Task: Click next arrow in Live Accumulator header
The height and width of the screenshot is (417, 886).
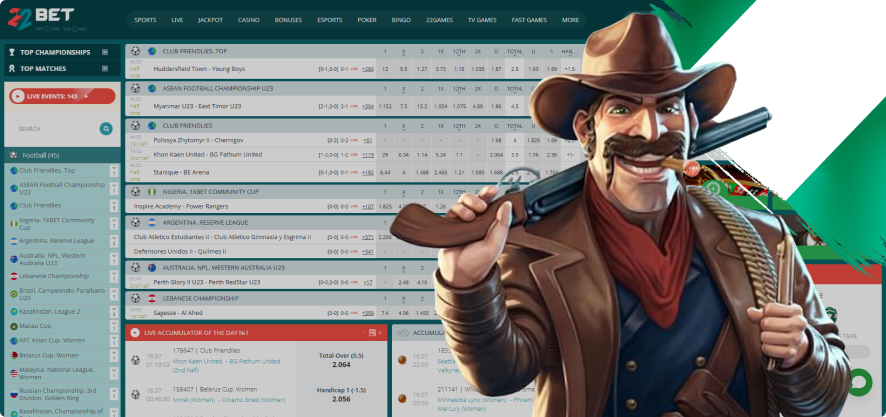Action: coord(380,333)
